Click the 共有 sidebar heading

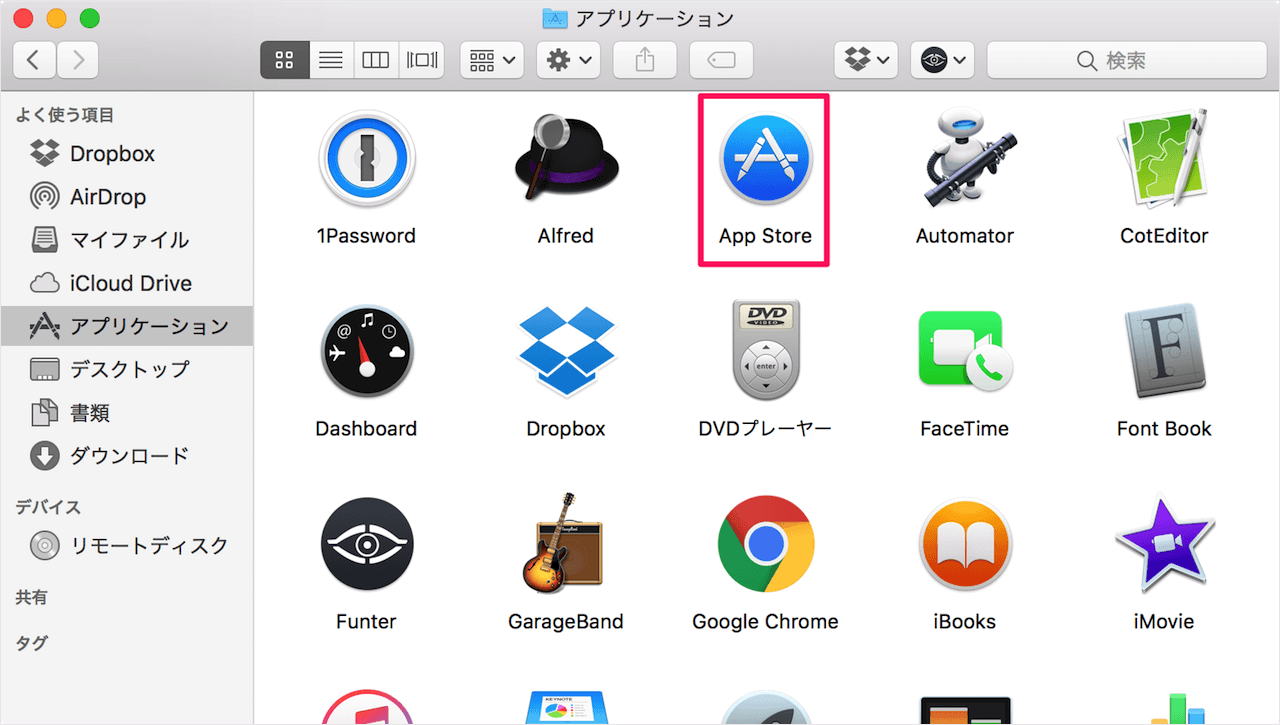click(x=31, y=598)
